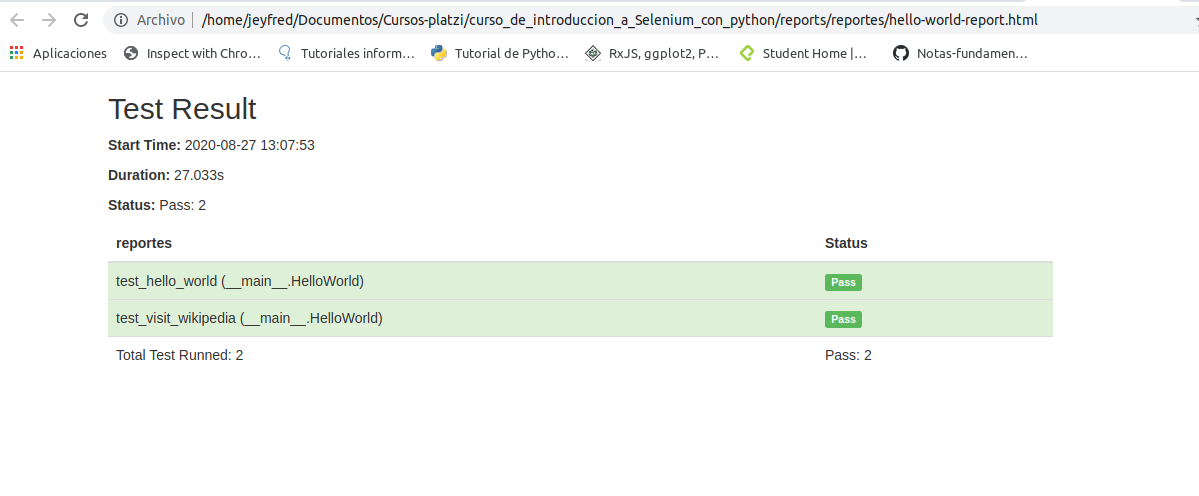
Task: Click the Status Pass: 2 summary line
Action: click(158, 205)
